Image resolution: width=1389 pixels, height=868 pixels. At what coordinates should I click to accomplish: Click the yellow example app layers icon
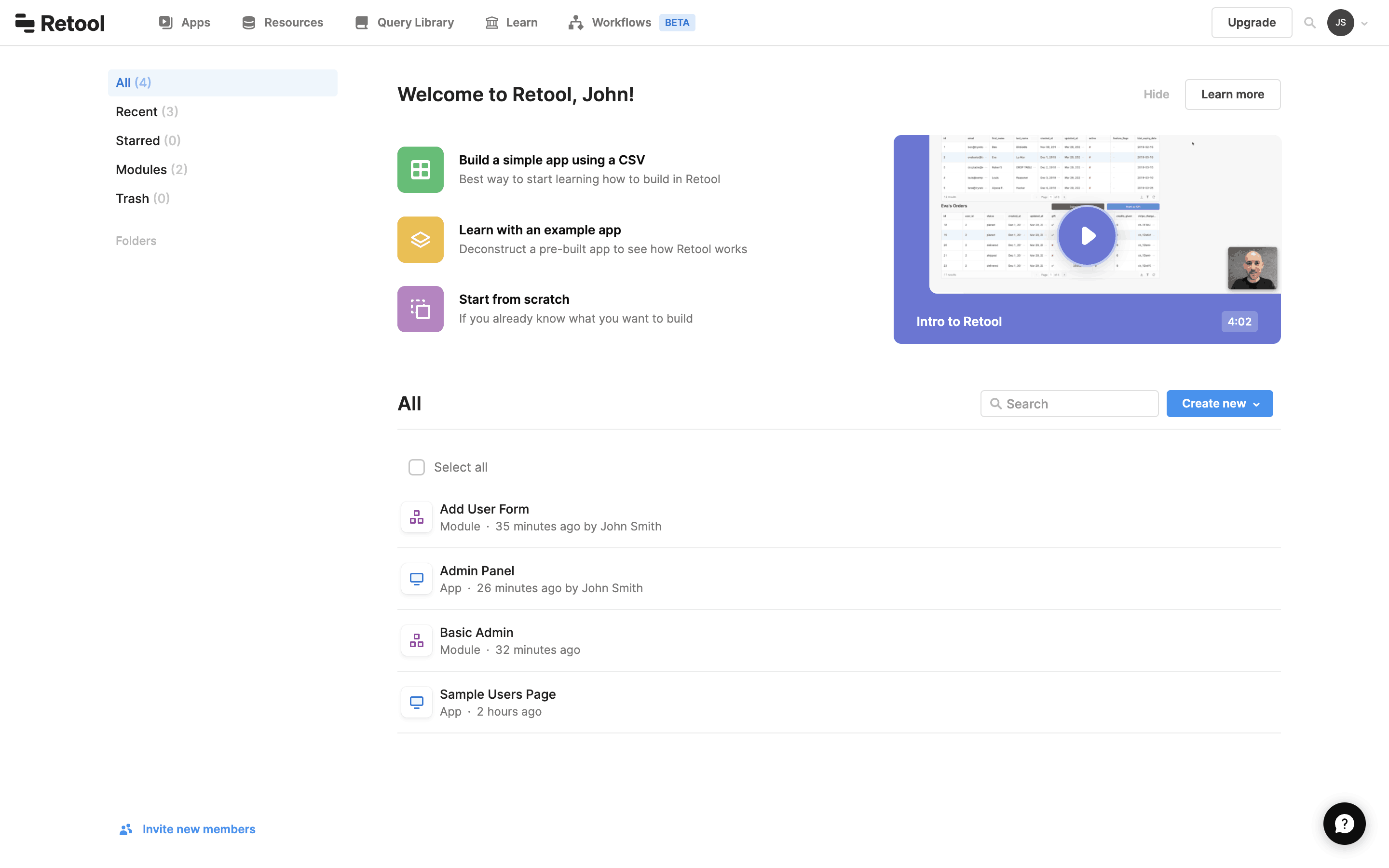tap(420, 239)
